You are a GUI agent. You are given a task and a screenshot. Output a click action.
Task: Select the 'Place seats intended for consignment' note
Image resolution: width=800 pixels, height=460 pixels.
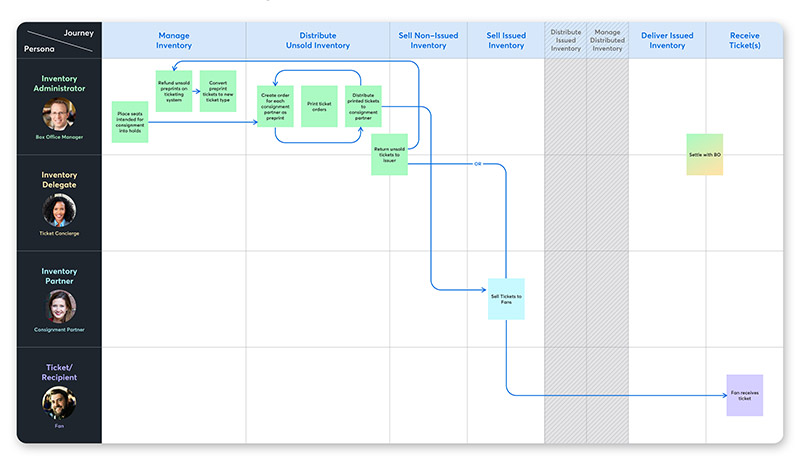coord(130,122)
